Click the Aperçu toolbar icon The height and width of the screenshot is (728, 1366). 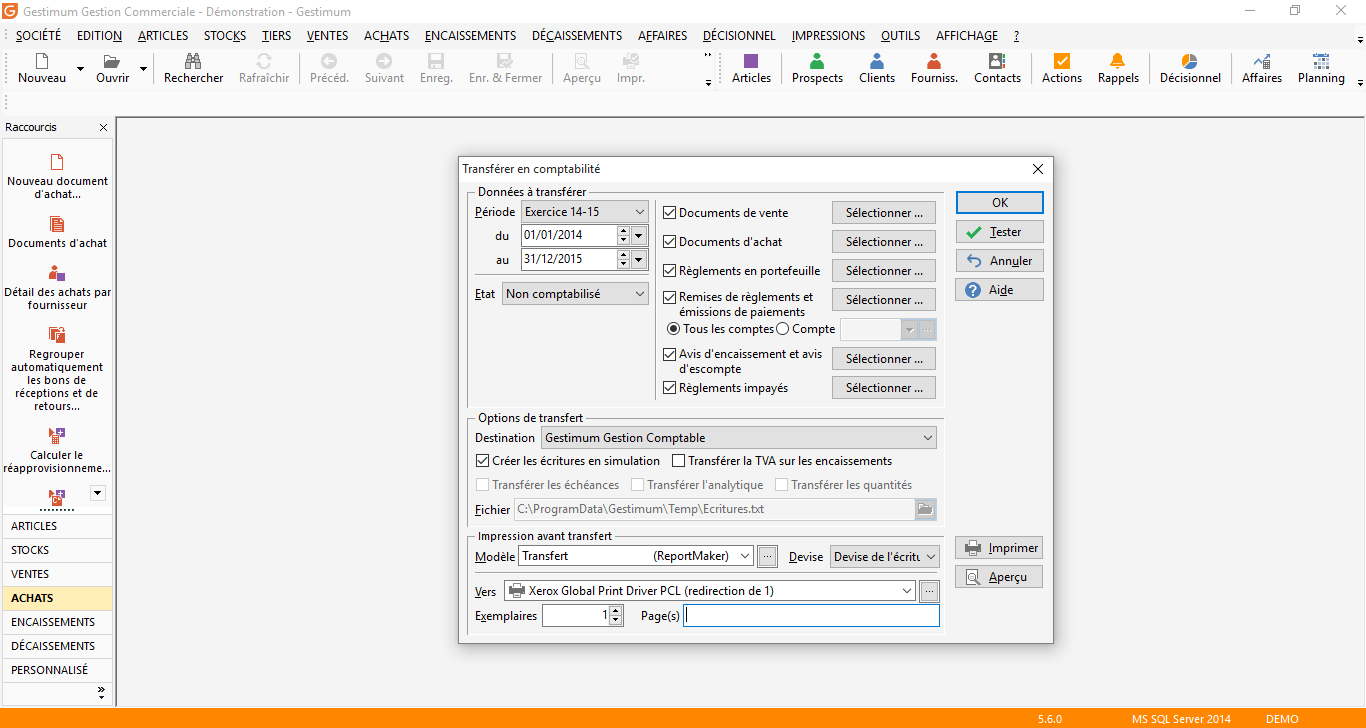[582, 68]
